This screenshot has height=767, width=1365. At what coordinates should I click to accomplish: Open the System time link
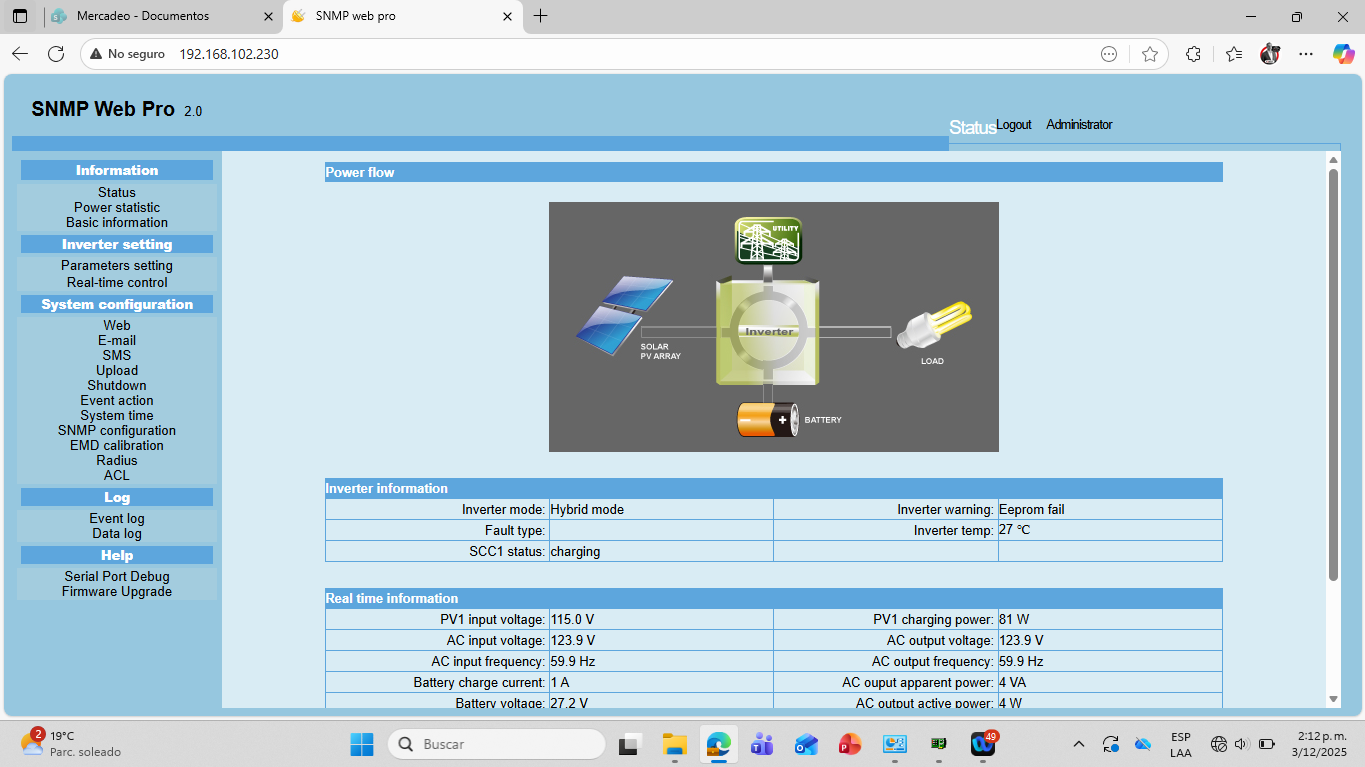[117, 415]
